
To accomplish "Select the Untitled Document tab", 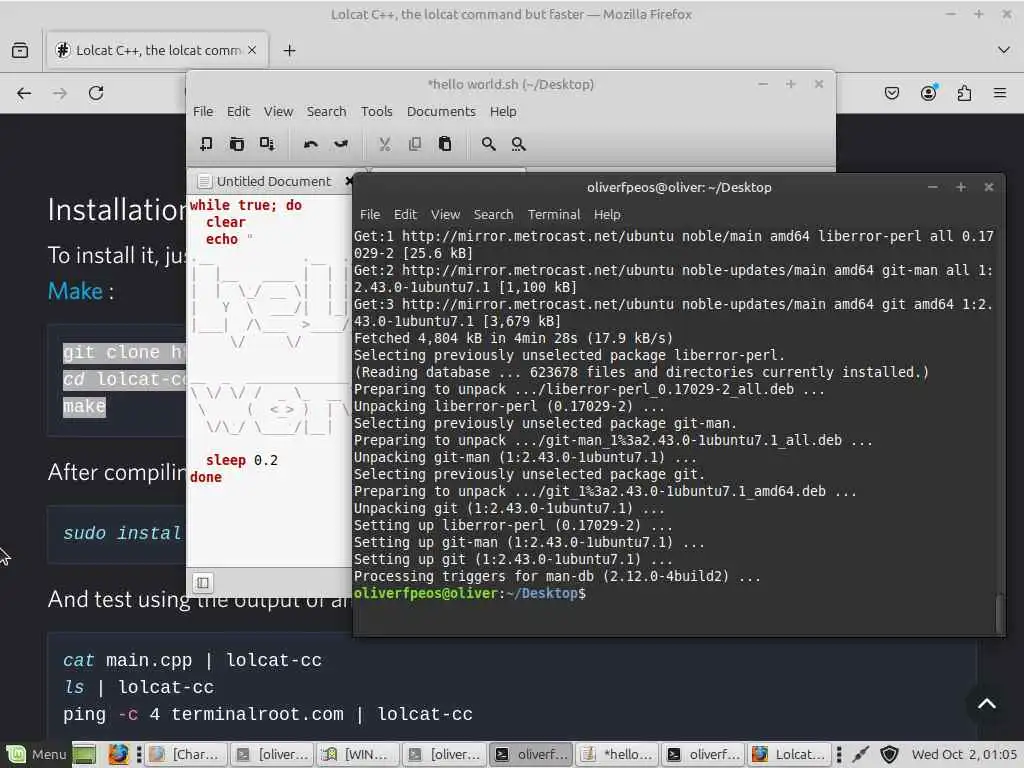I will 273,181.
